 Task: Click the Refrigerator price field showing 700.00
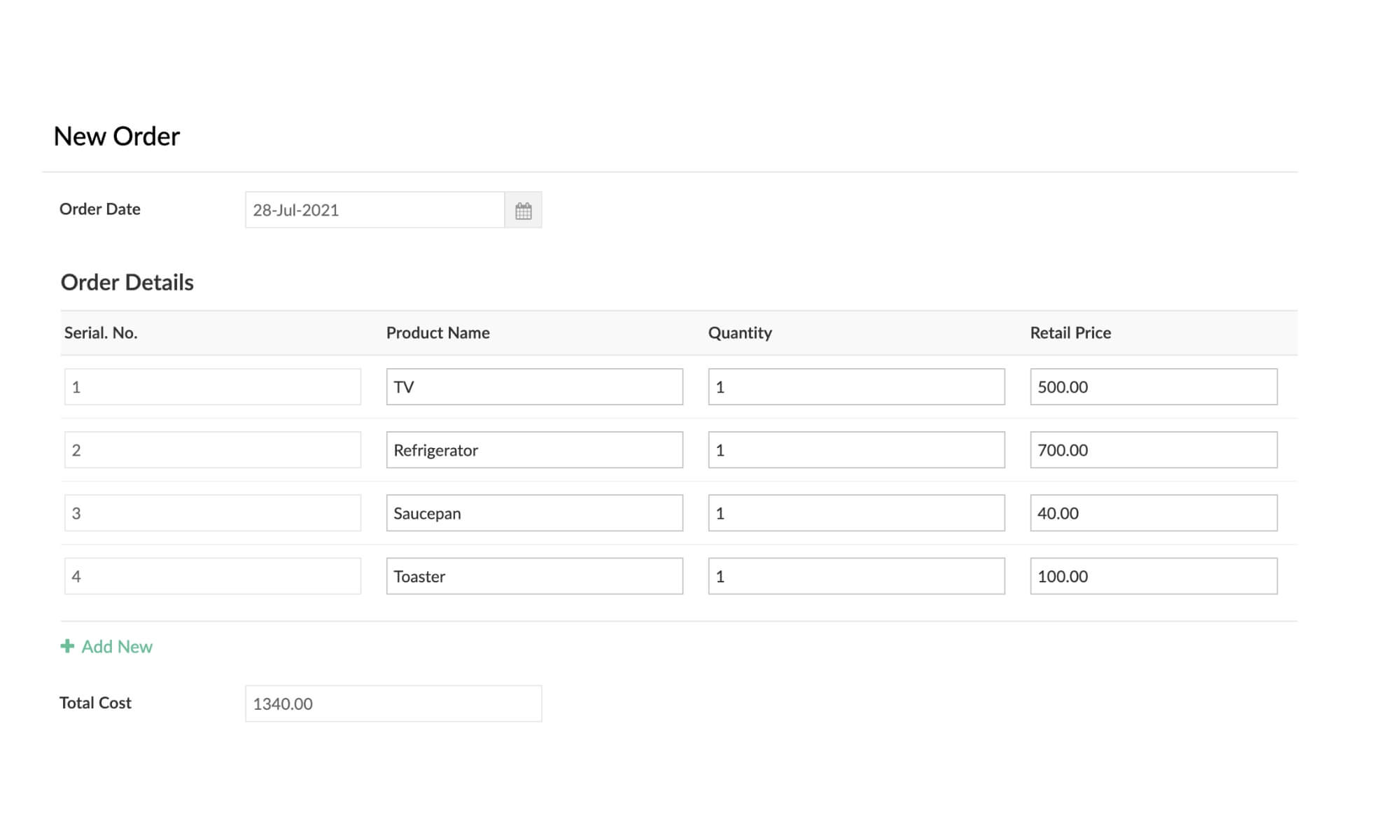click(1153, 449)
